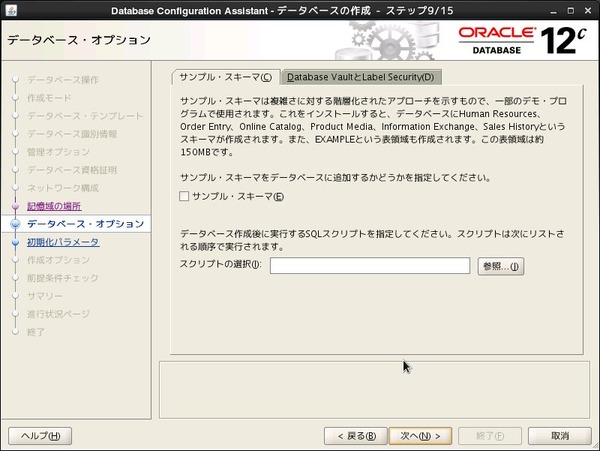Minimize the Database Configuration Assistant window

tap(553, 11)
